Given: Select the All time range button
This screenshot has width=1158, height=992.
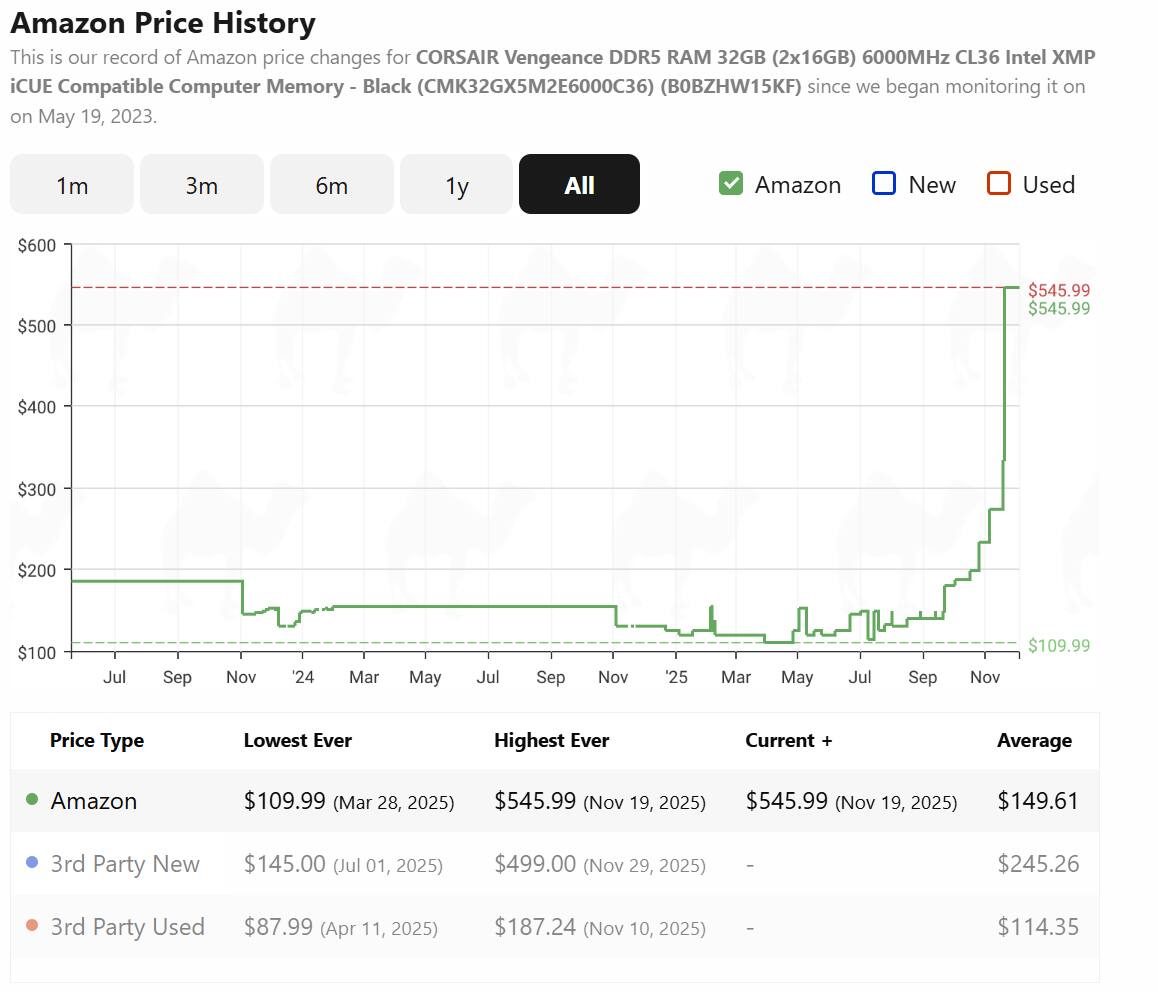Looking at the screenshot, I should pyautogui.click(x=579, y=185).
